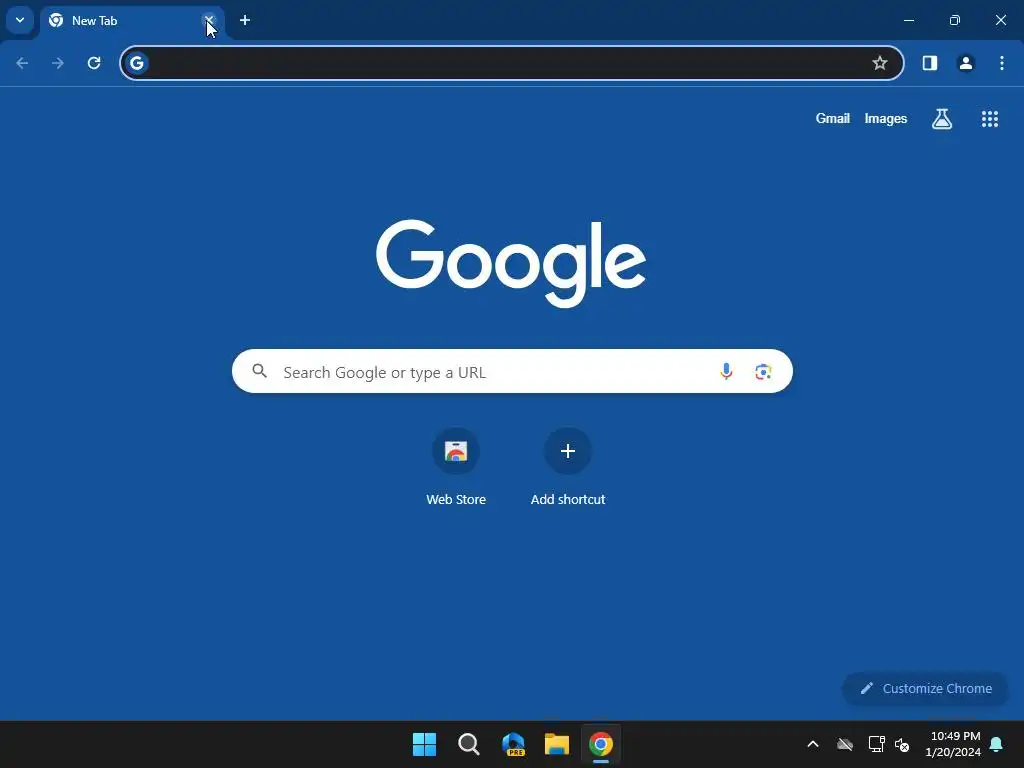
Task: Close the New Tab tab
Action: (x=209, y=20)
